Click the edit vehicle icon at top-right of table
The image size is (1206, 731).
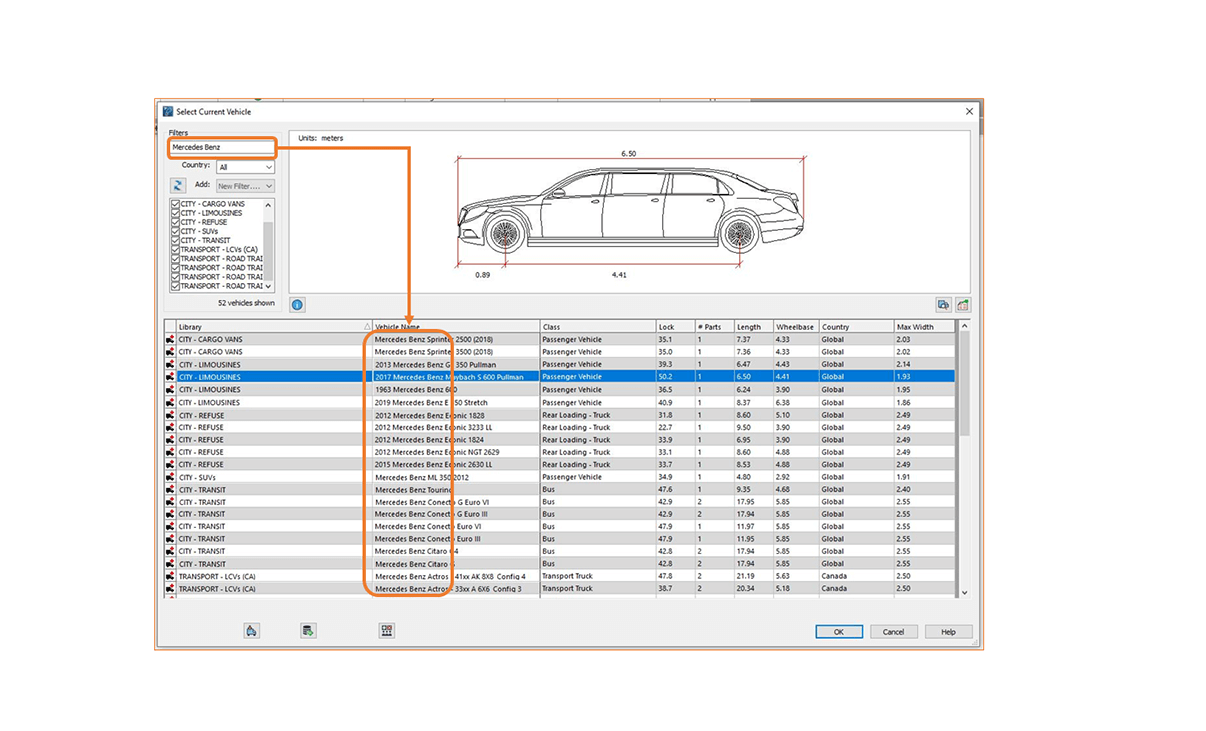click(963, 305)
